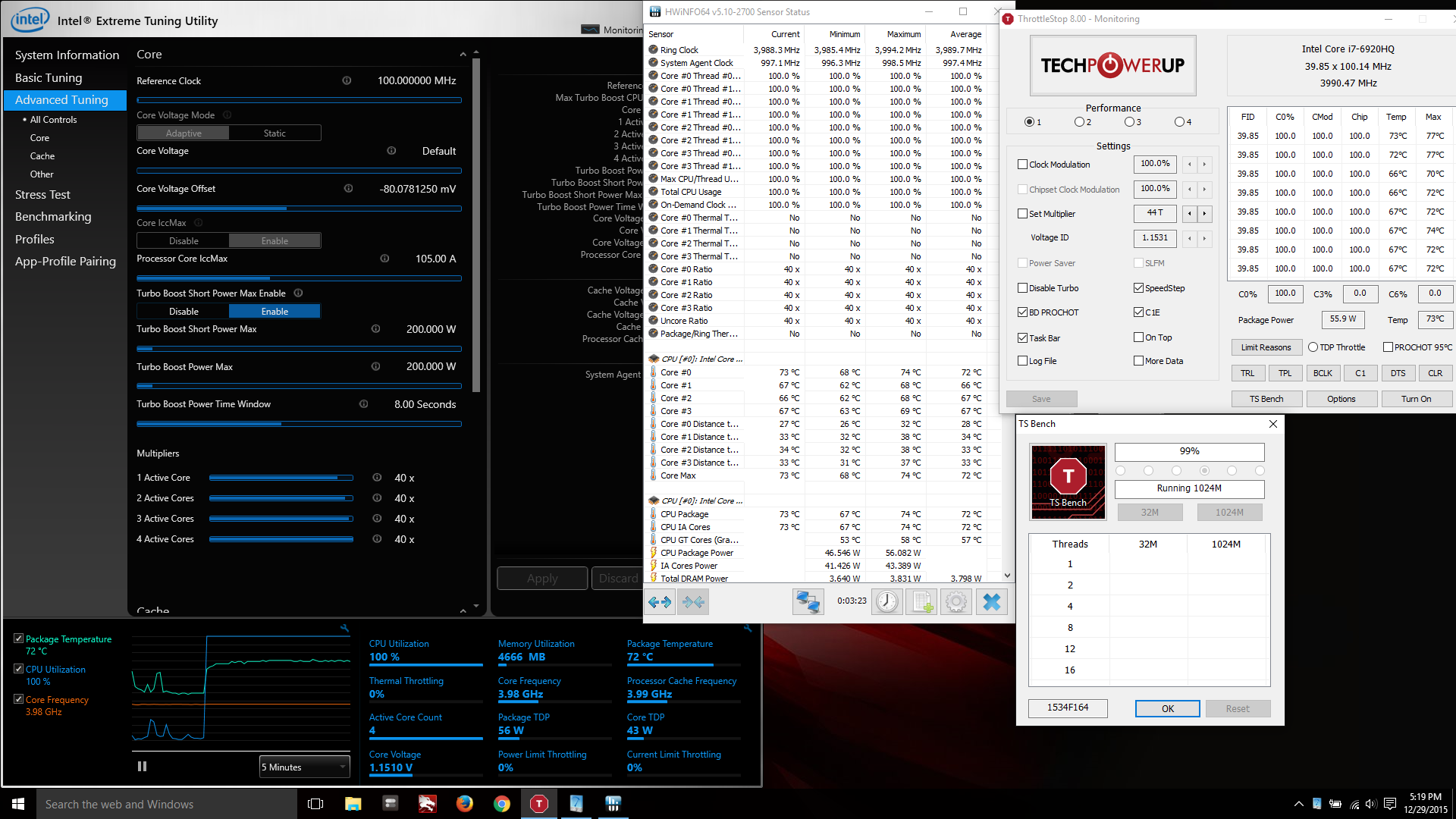Click Search the web and Windows box

[x=167, y=804]
